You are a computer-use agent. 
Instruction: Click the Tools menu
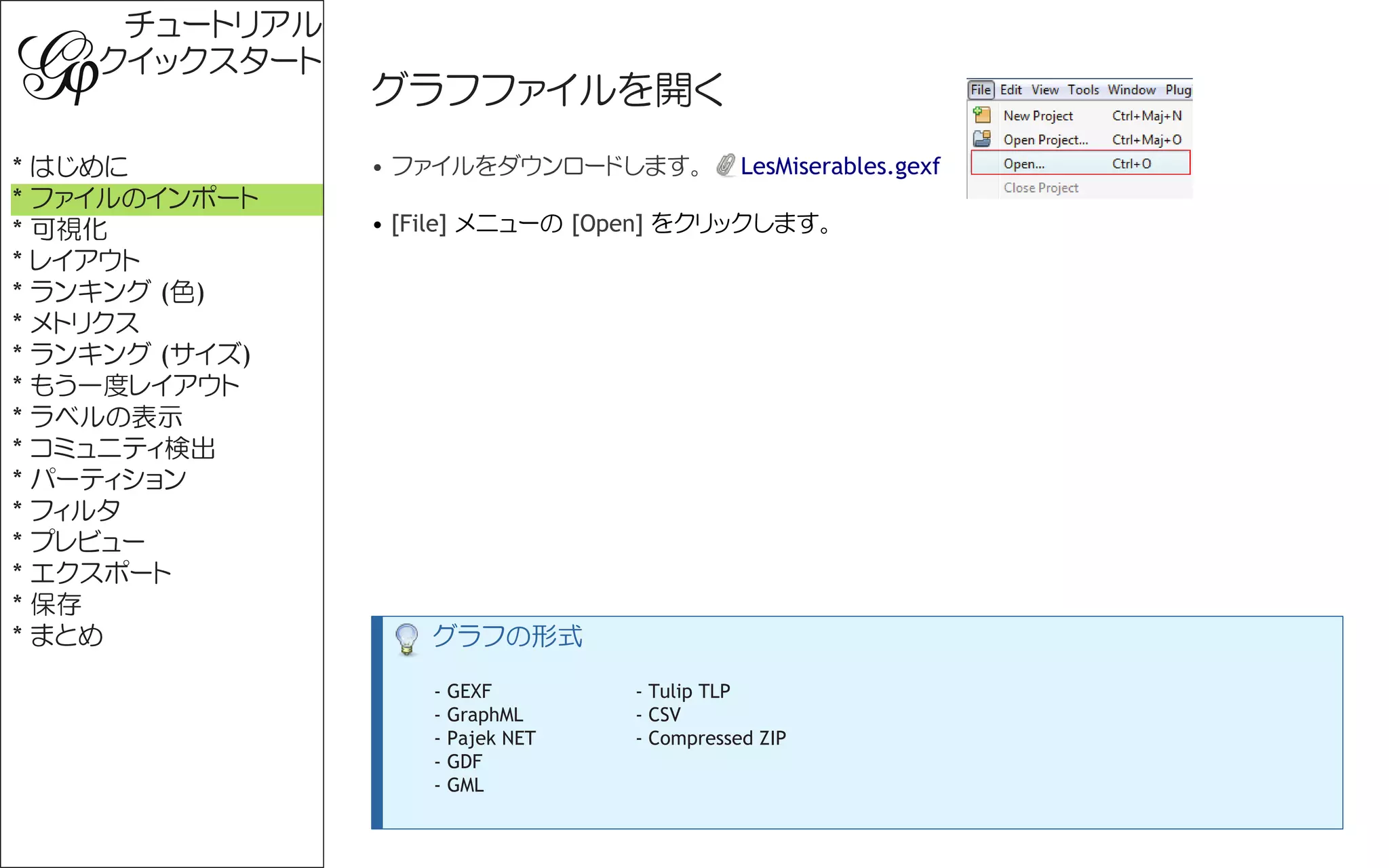click(x=1083, y=90)
